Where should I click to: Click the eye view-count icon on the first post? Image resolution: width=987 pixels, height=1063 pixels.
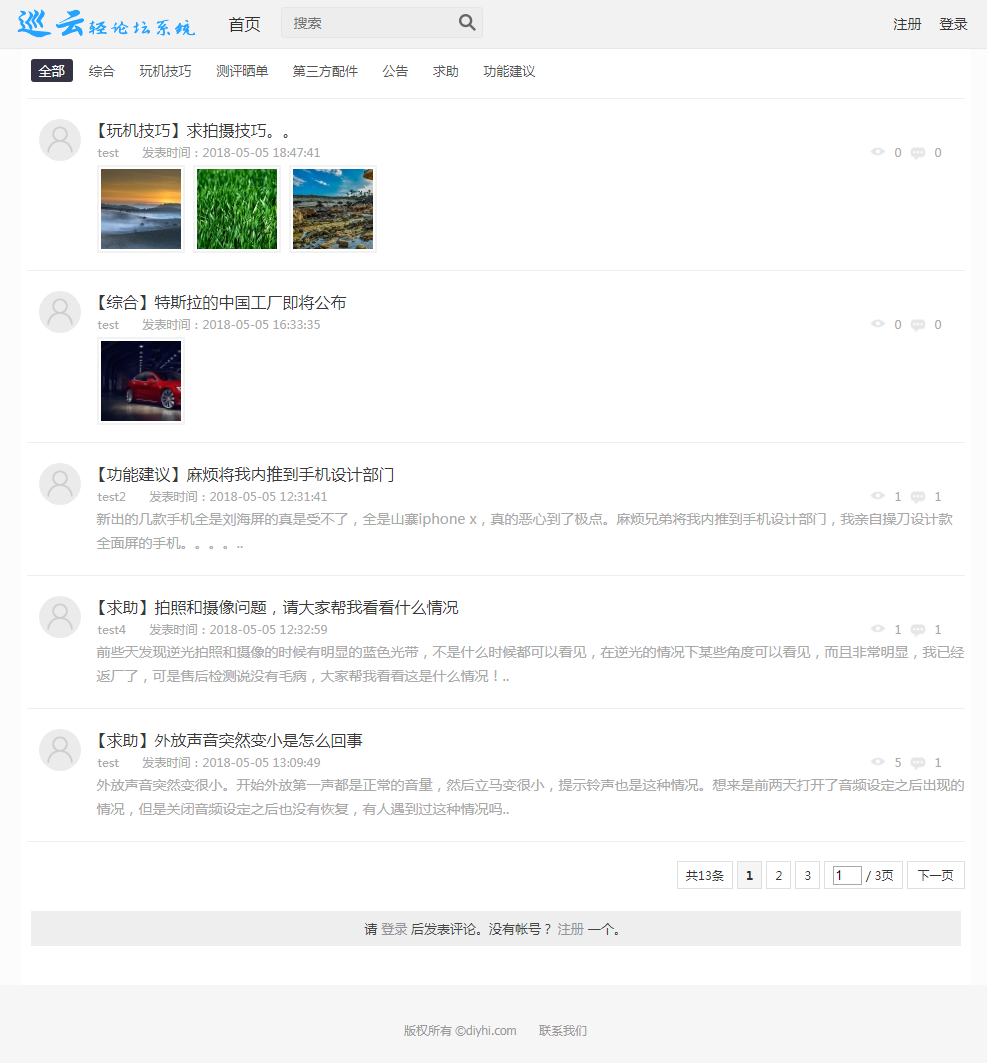[879, 152]
